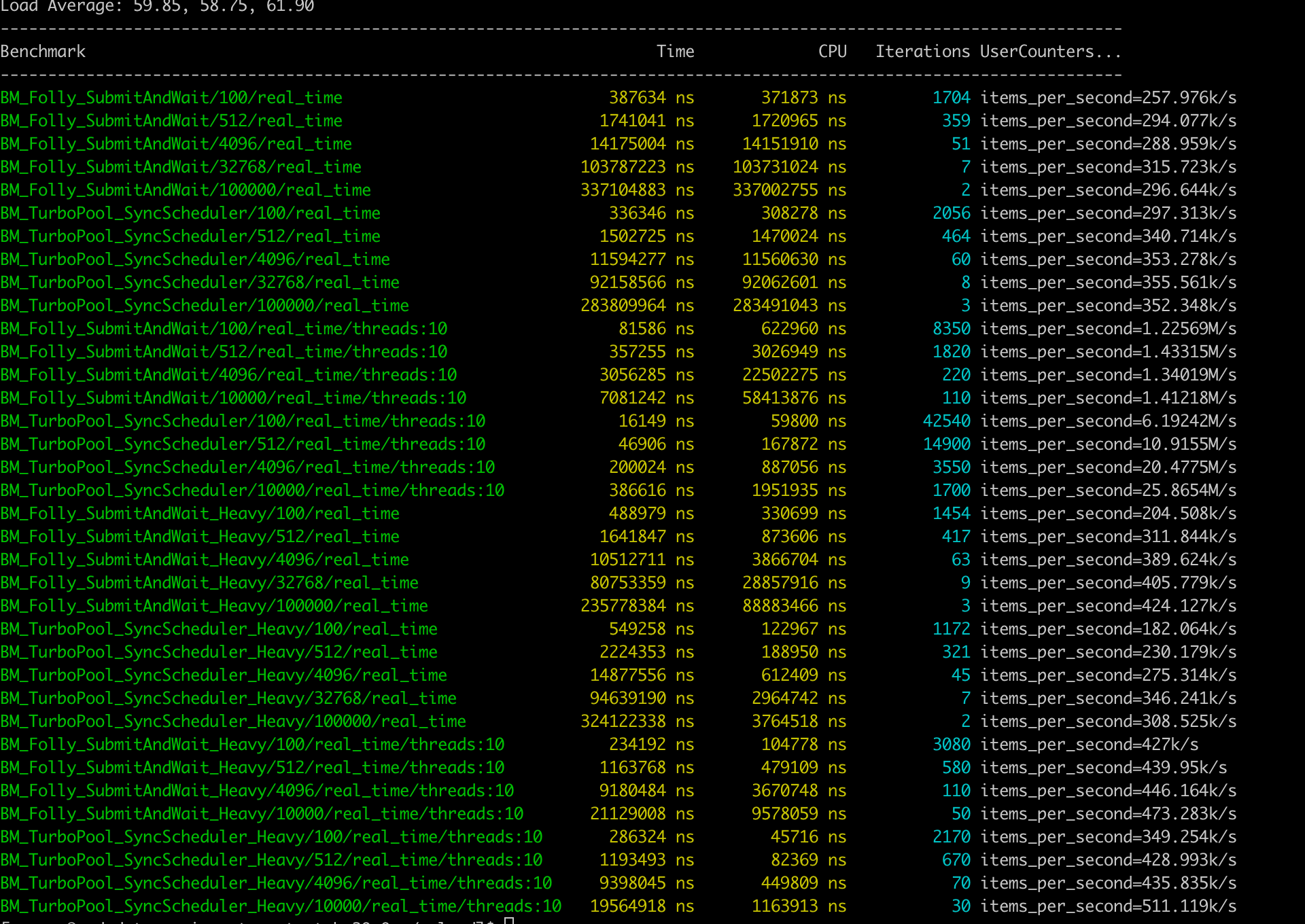Image resolution: width=1305 pixels, height=924 pixels.
Task: Click the Load Average text line
Action: 157,7
